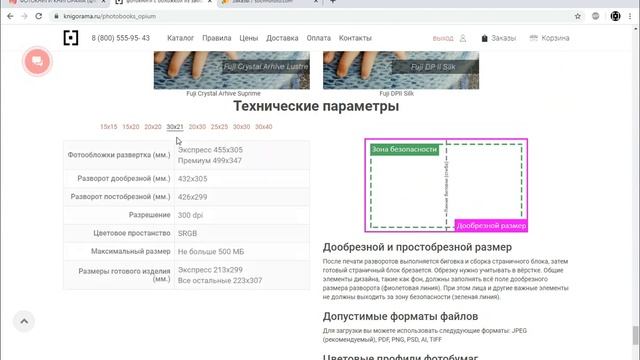Select the 15x15 size tab
Image resolution: width=640 pixels, height=360 pixels.
pyautogui.click(x=109, y=127)
